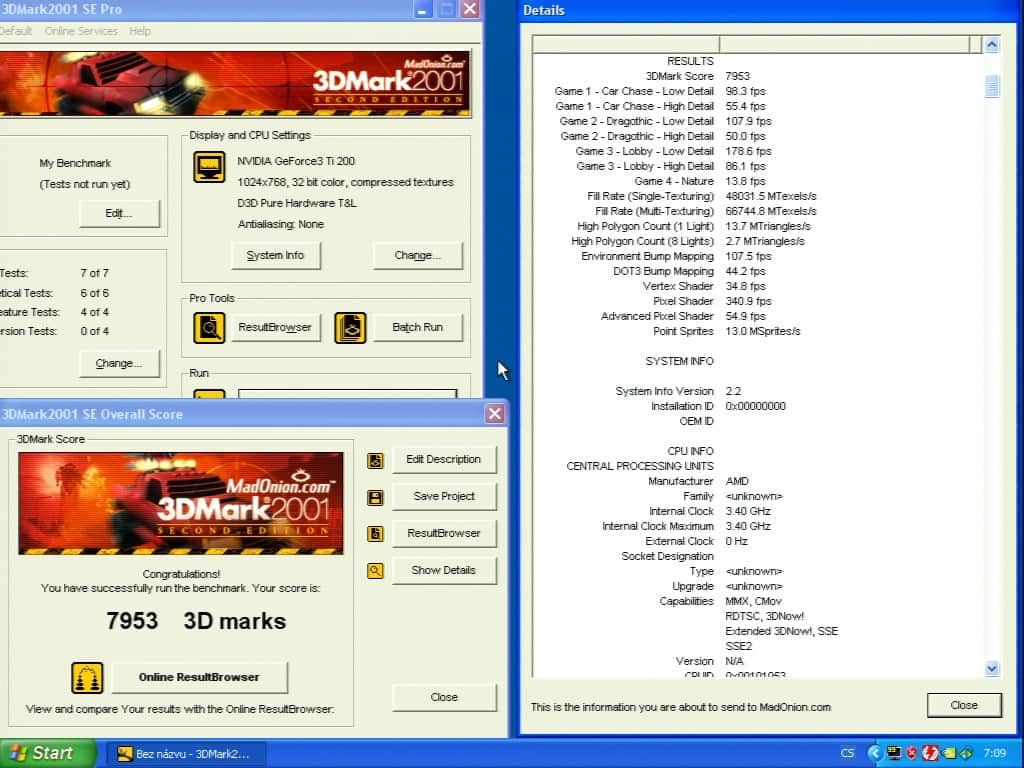Click the Point Sprites 13.0 MSprites/s value
This screenshot has height=768, width=1024.
coord(763,332)
